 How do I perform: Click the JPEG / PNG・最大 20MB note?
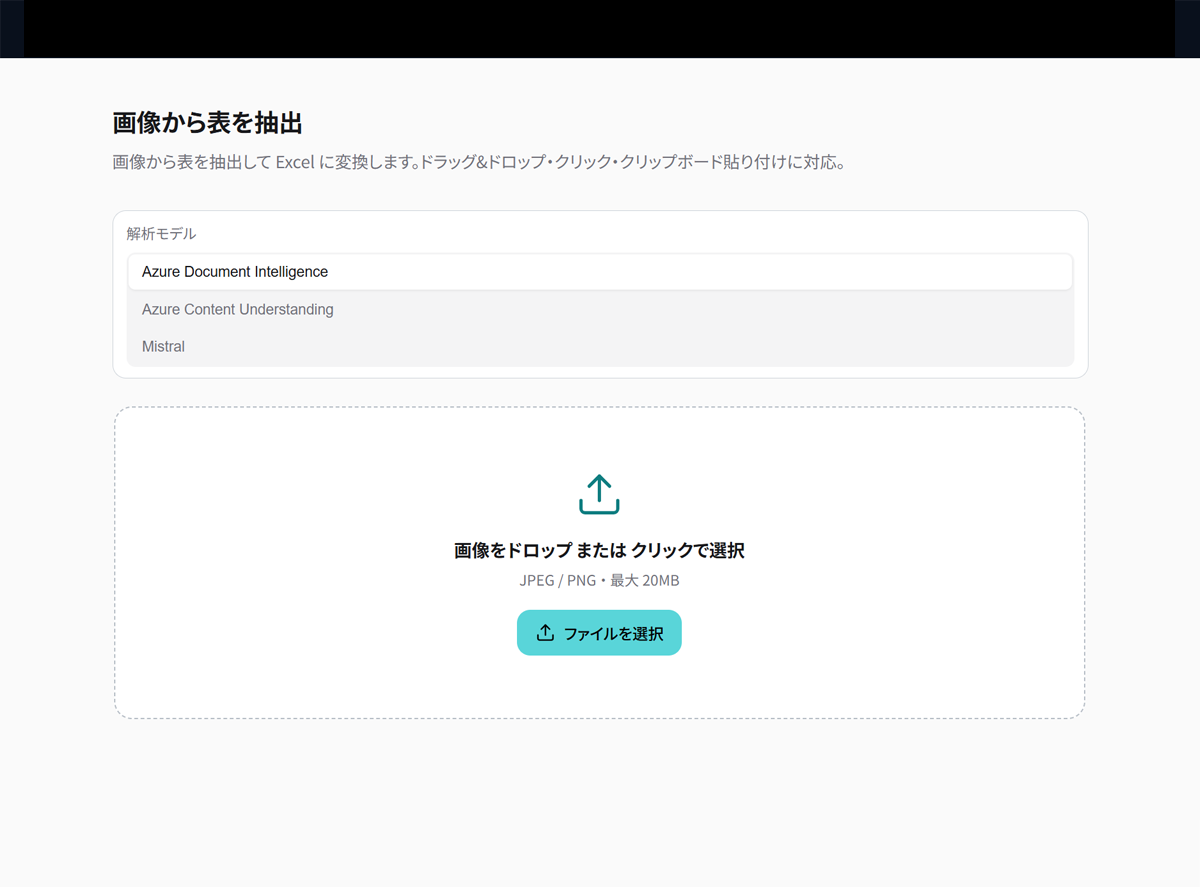599,581
